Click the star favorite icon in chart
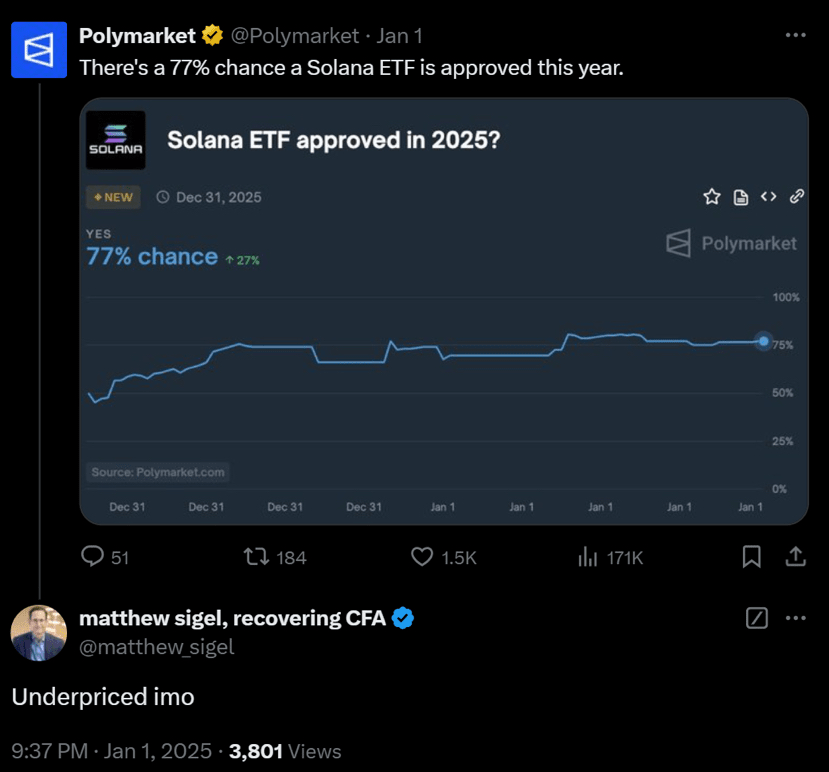The width and height of the screenshot is (829, 772). click(x=712, y=197)
